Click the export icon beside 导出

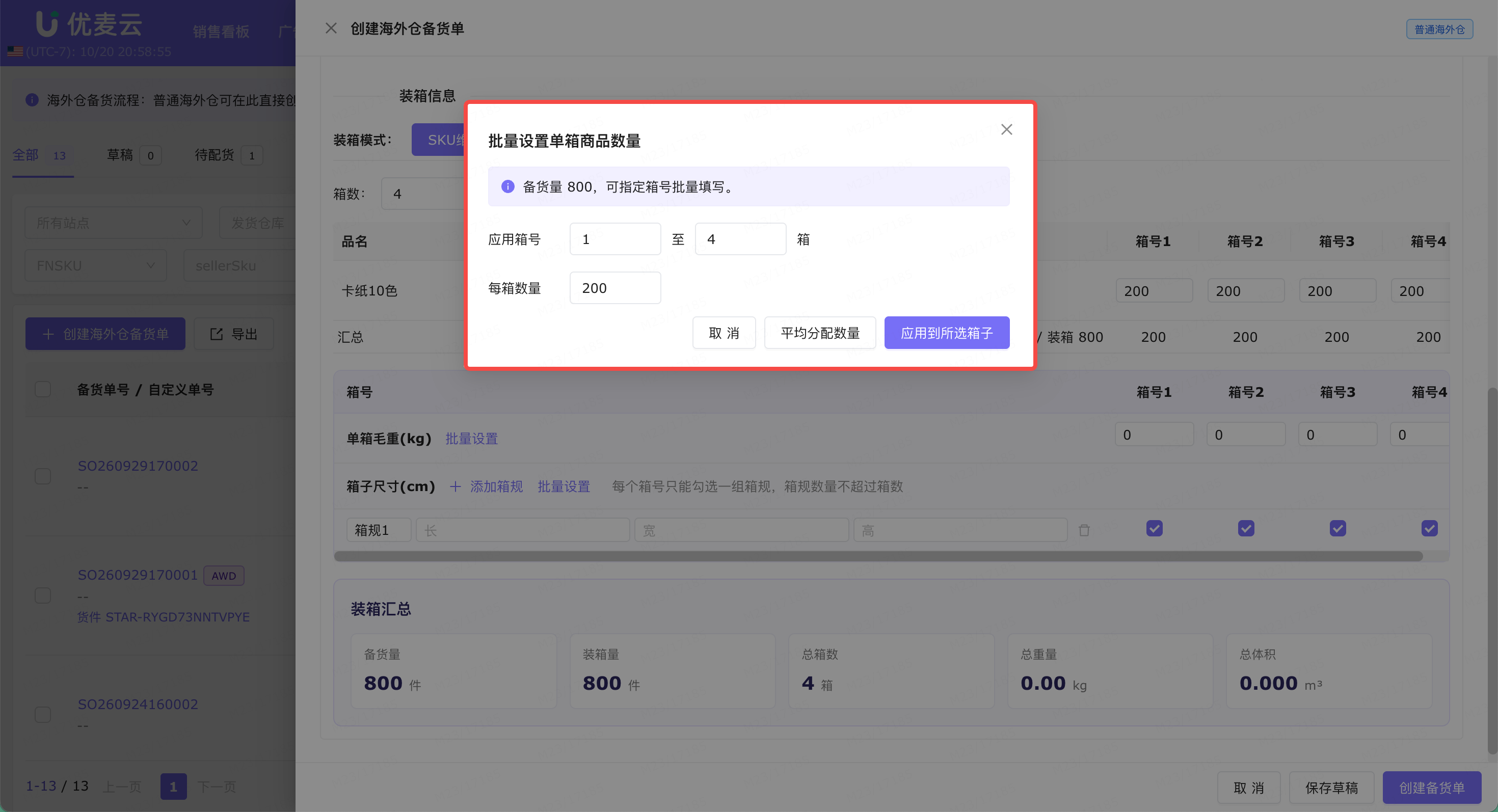pos(217,334)
